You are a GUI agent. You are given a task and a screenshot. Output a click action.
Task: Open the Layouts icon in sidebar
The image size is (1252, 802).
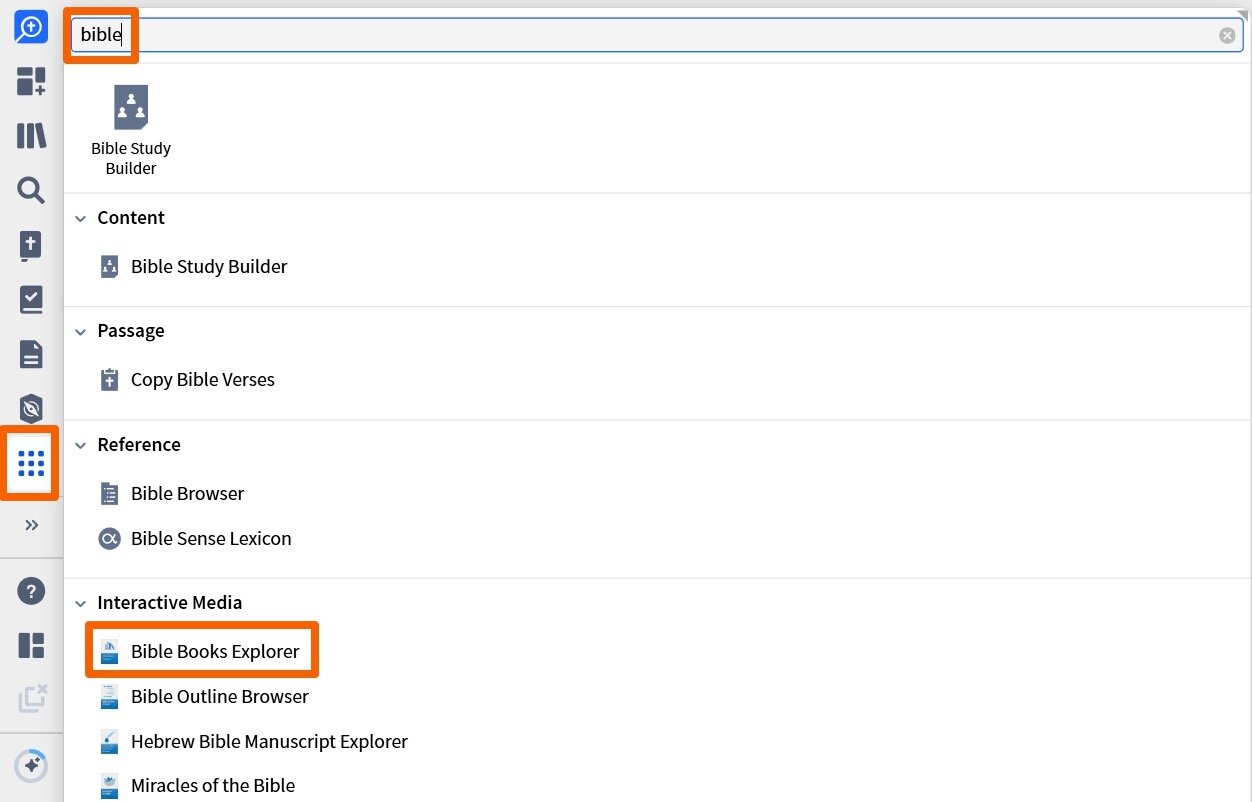click(31, 646)
